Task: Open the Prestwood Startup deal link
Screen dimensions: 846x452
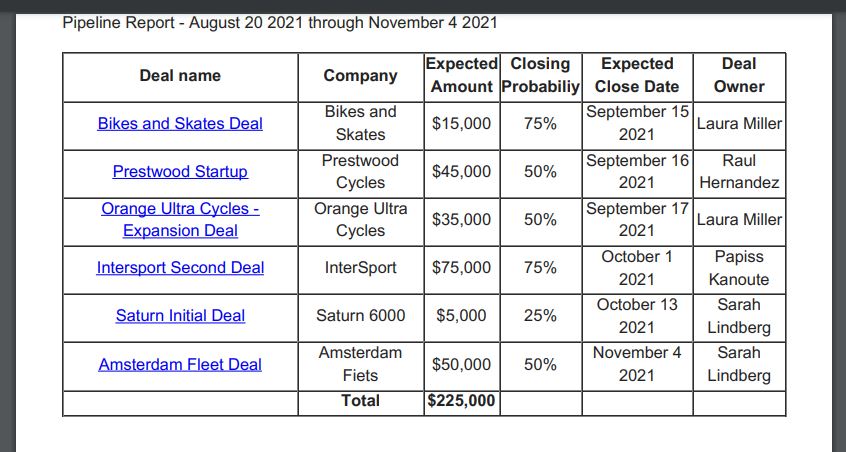Action: tap(180, 172)
